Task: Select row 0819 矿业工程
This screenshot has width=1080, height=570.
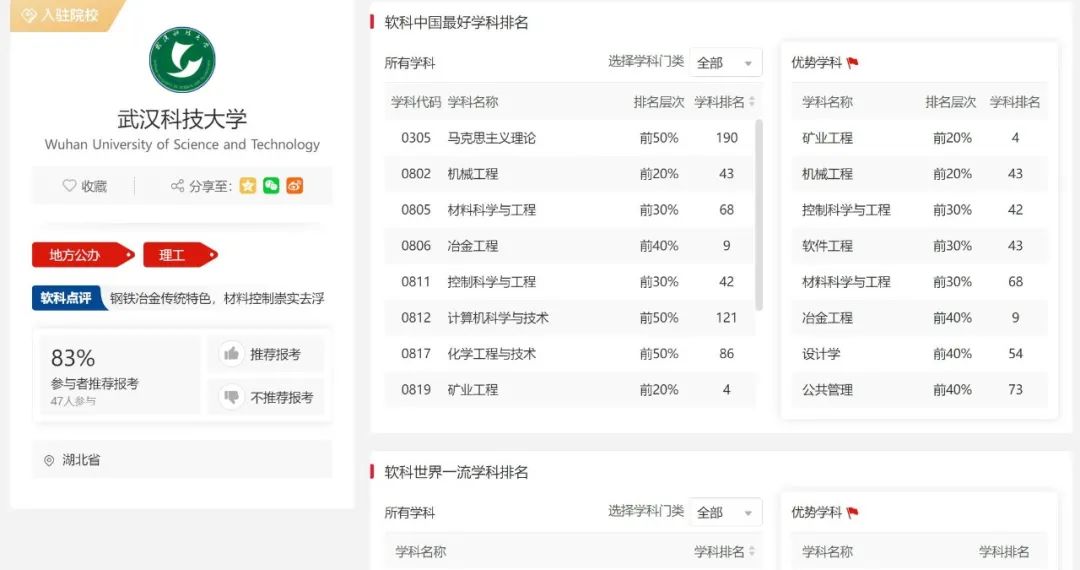Action: [570, 390]
